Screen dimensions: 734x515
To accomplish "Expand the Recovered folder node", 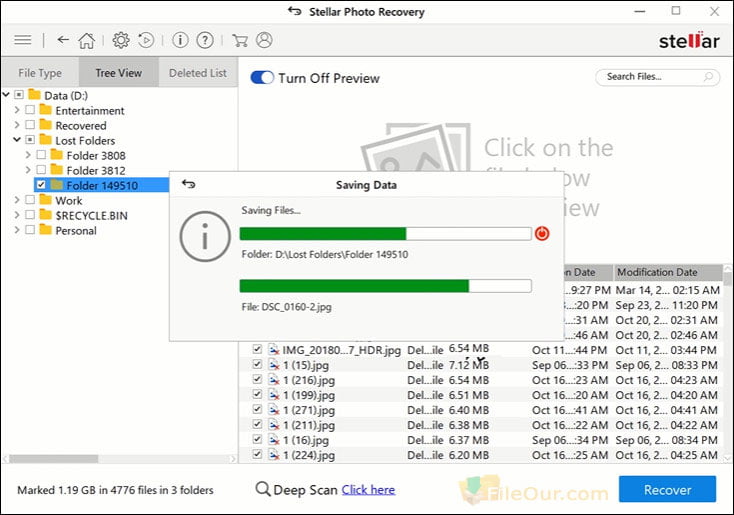I will [x=17, y=125].
